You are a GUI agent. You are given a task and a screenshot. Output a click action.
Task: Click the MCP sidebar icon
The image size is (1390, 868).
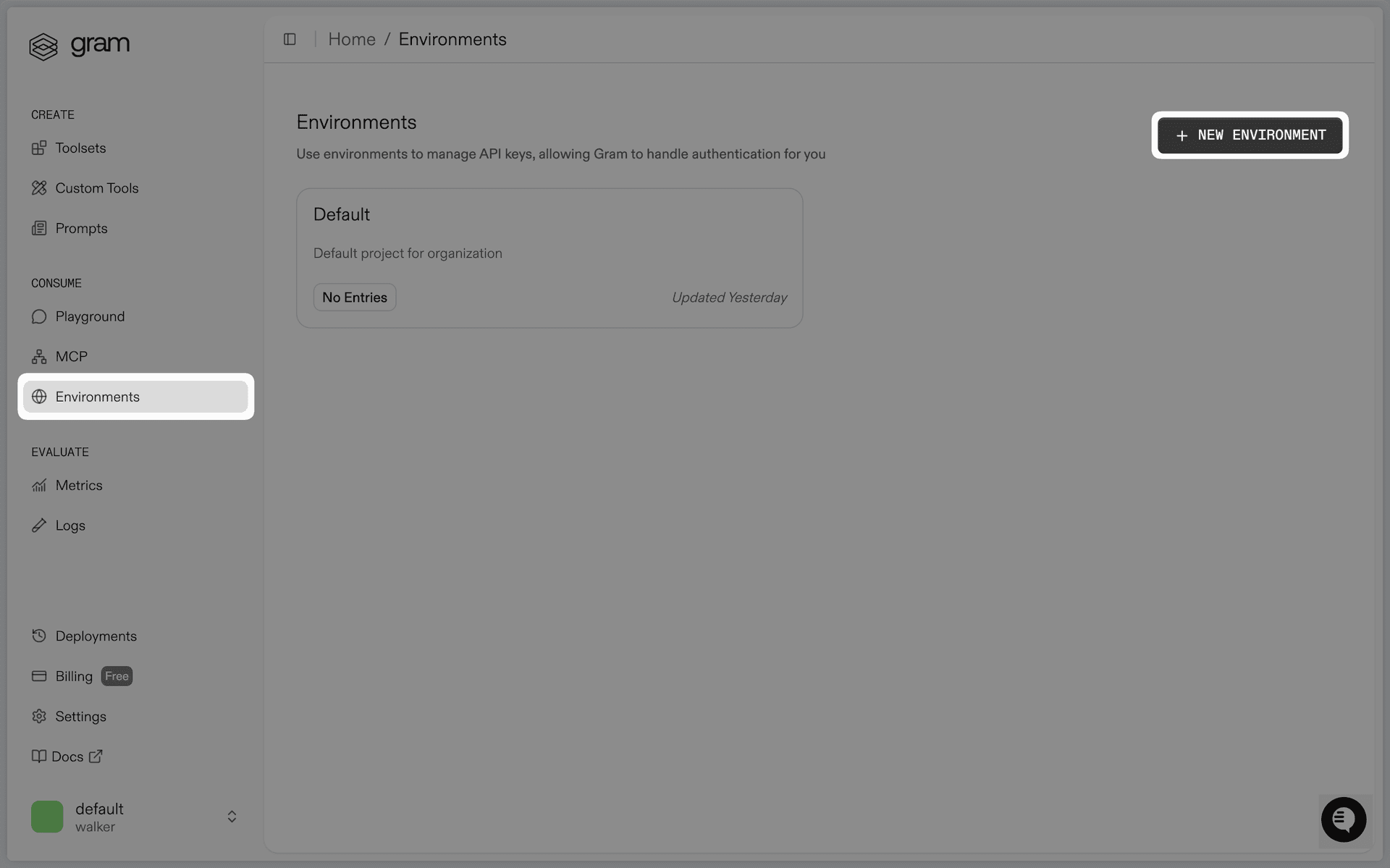(x=40, y=356)
